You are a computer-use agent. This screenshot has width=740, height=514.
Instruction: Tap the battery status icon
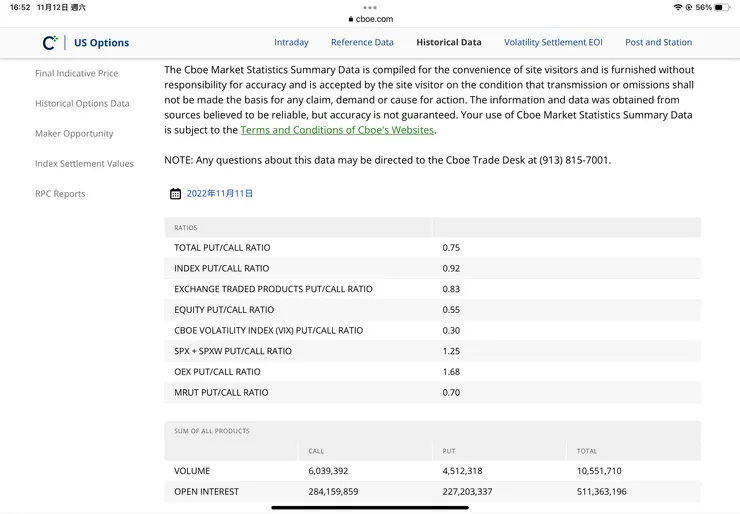[721, 7]
